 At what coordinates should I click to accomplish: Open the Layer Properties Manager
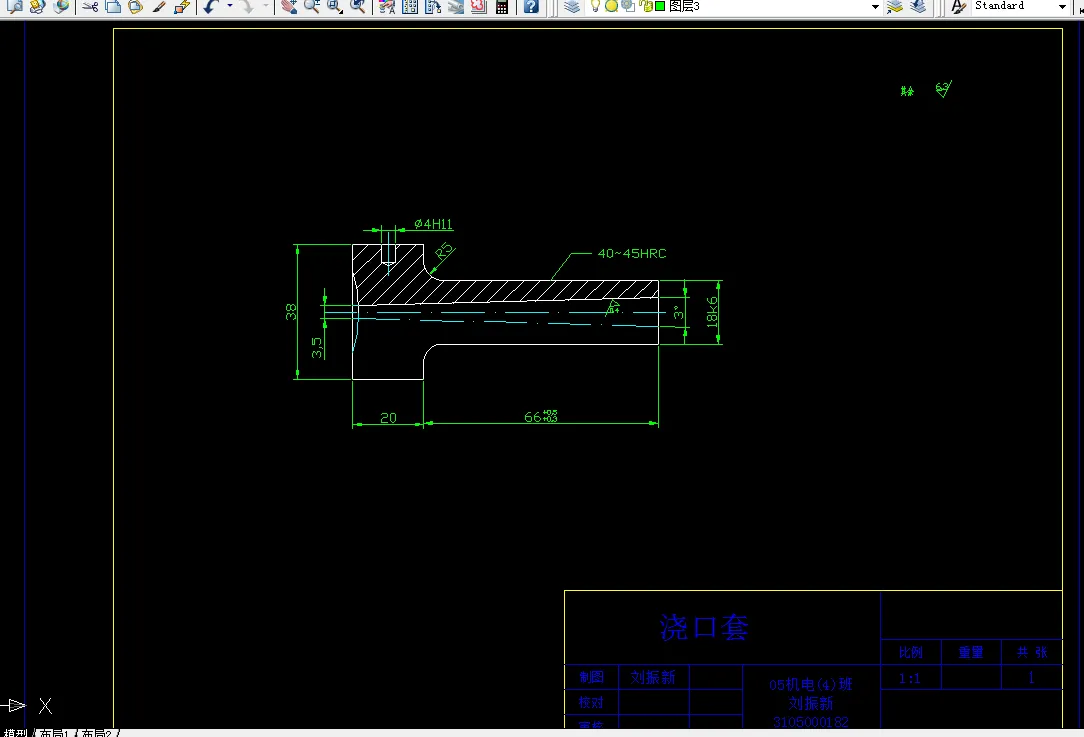[x=572, y=7]
